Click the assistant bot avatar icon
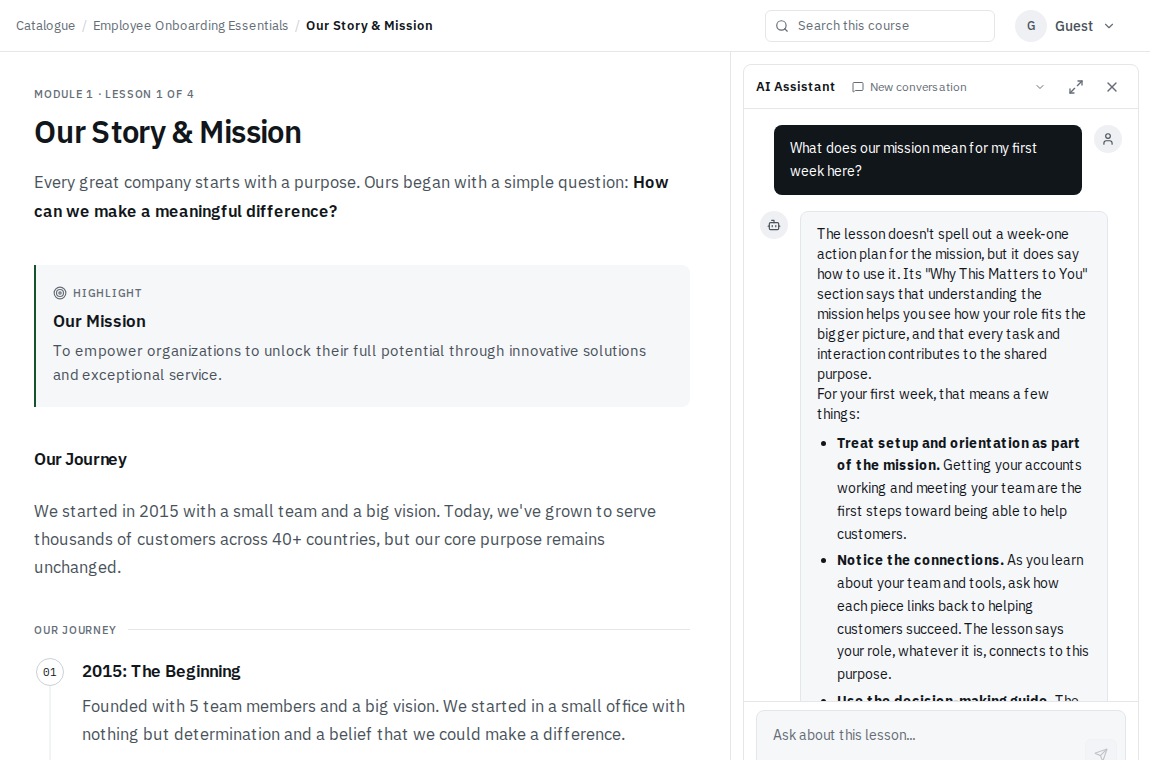This screenshot has width=1150, height=760. pos(774,225)
